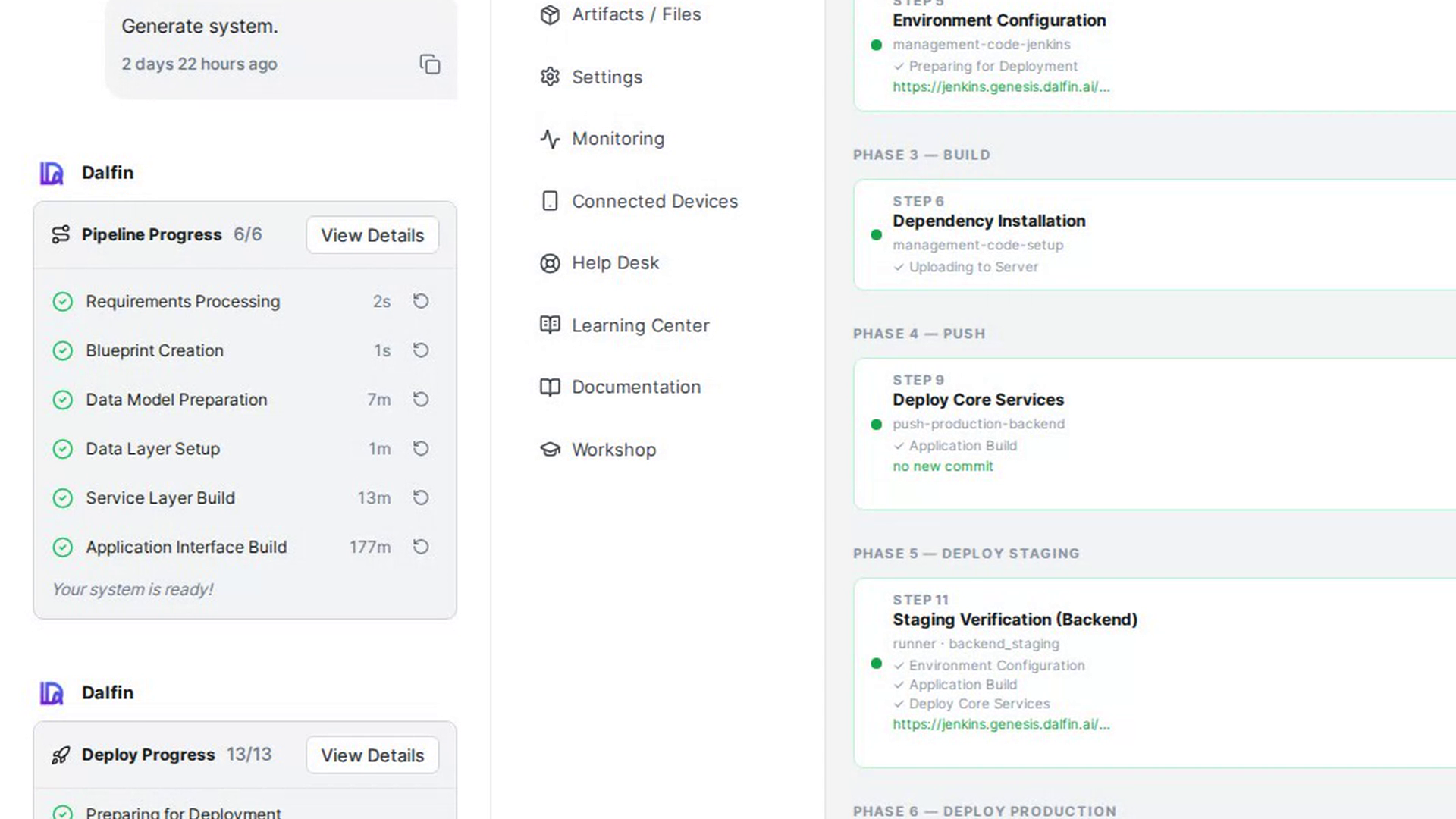Open Artifacts / Files menu item
The image size is (1456, 819).
point(636,14)
